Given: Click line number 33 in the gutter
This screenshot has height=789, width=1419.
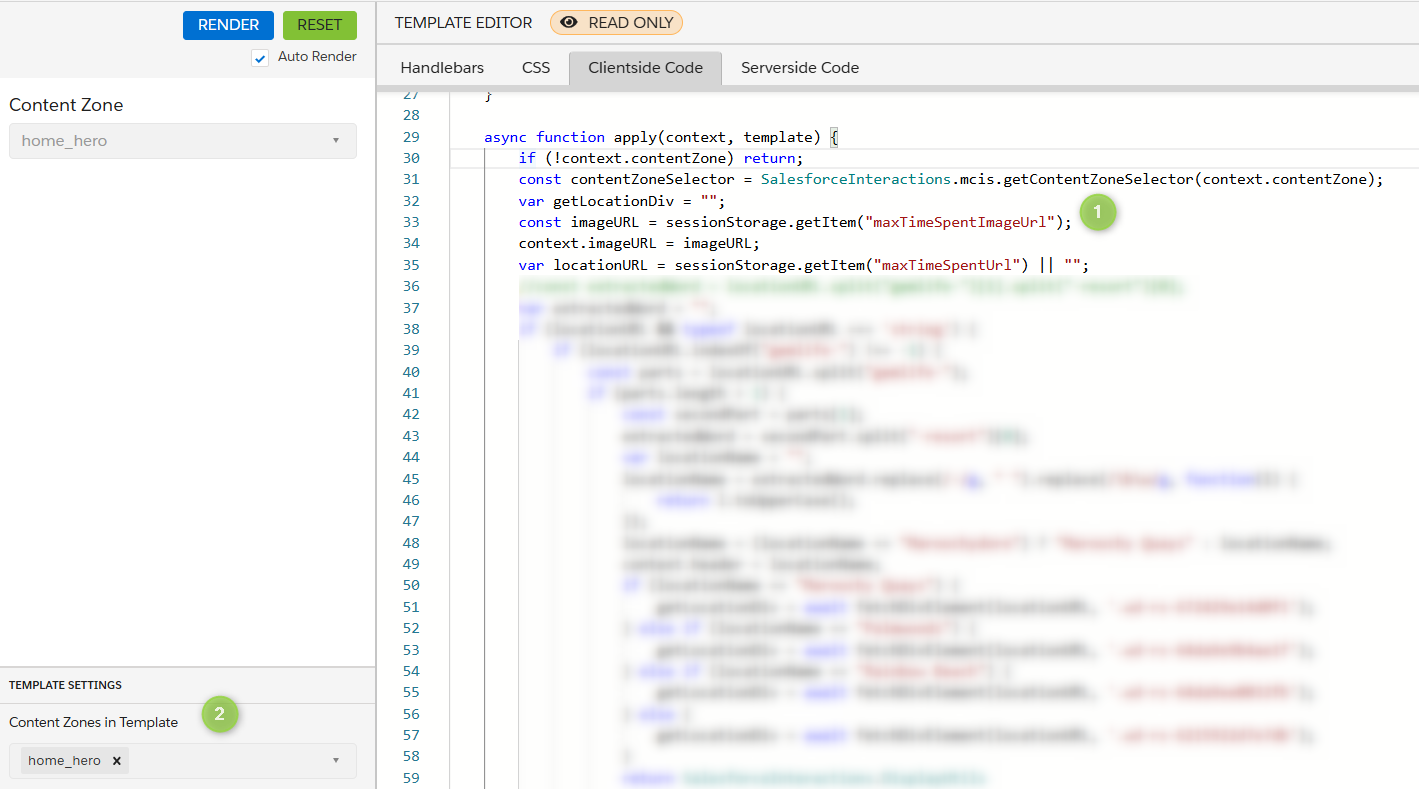Looking at the screenshot, I should point(410,222).
